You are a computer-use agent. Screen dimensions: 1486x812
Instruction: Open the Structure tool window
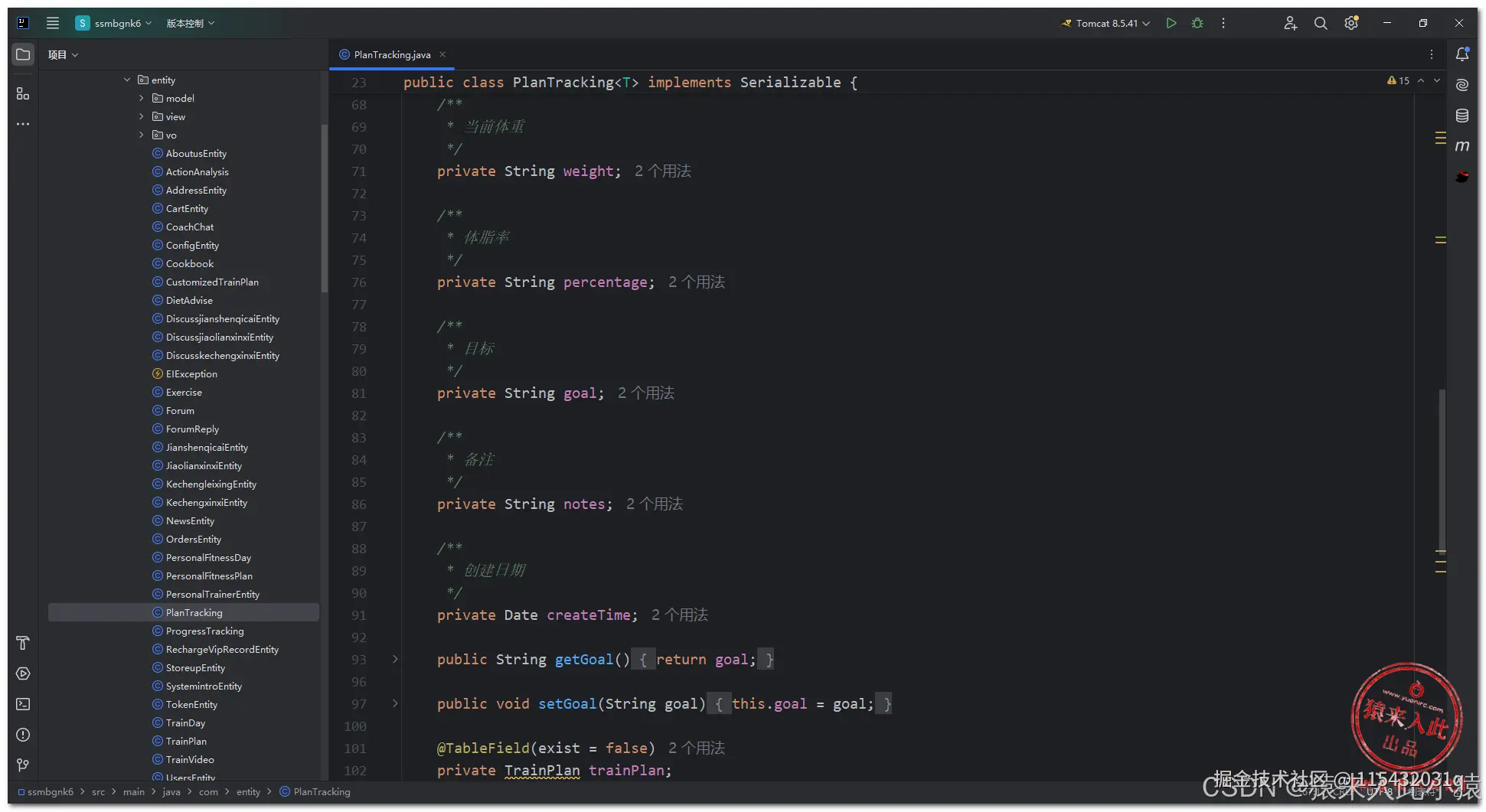(x=23, y=93)
